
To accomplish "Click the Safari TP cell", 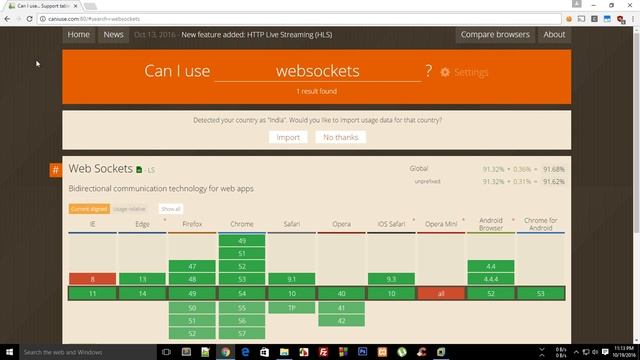I will [291, 308].
